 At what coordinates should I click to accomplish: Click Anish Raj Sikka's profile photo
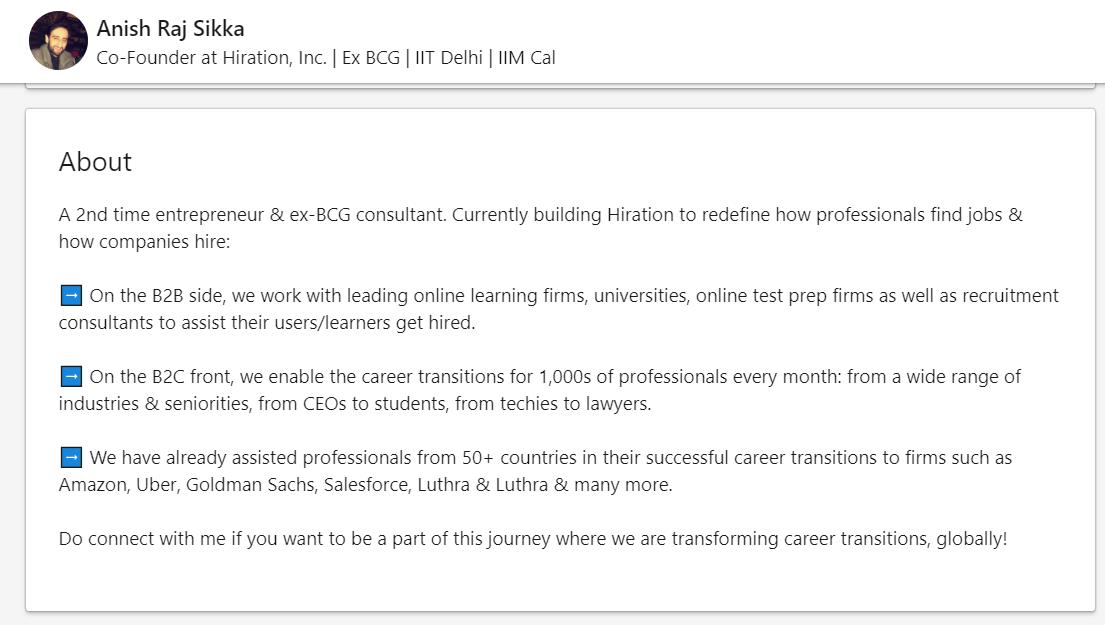coord(59,41)
